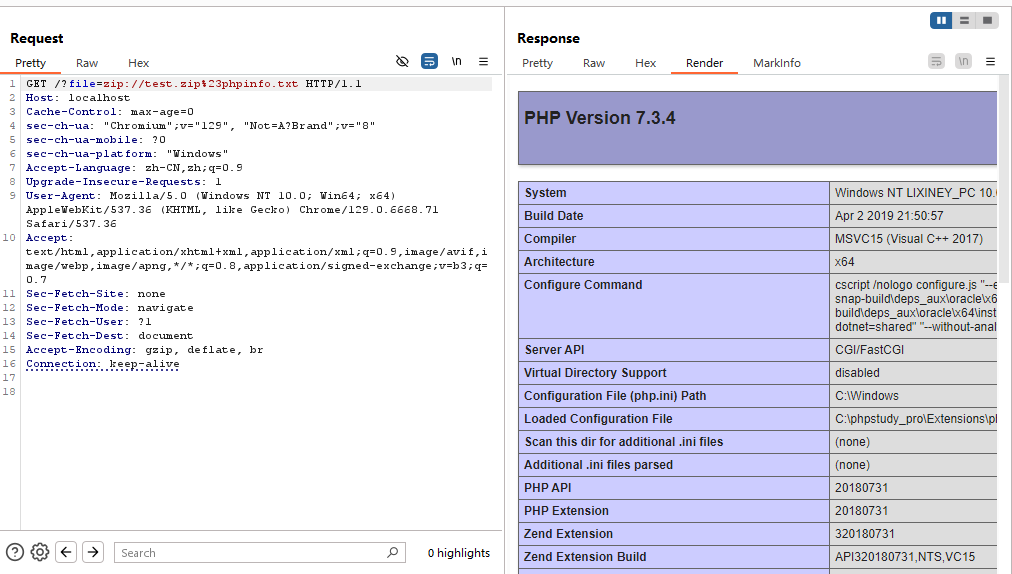Click the magnifier icon in search box
This screenshot has height=574, width=1012.
[392, 552]
